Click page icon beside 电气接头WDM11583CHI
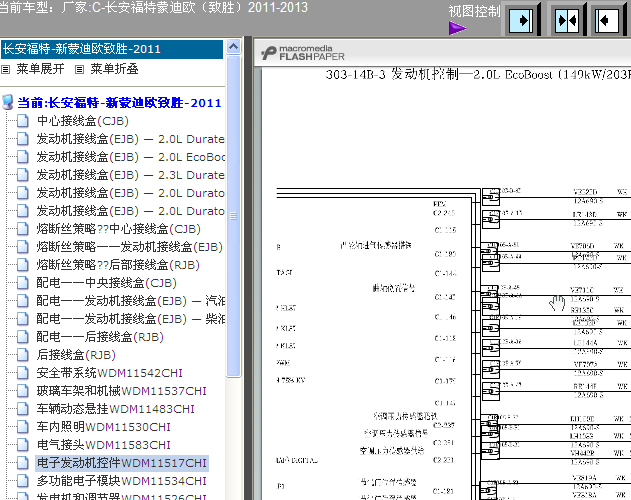631x500 pixels. coord(23,445)
